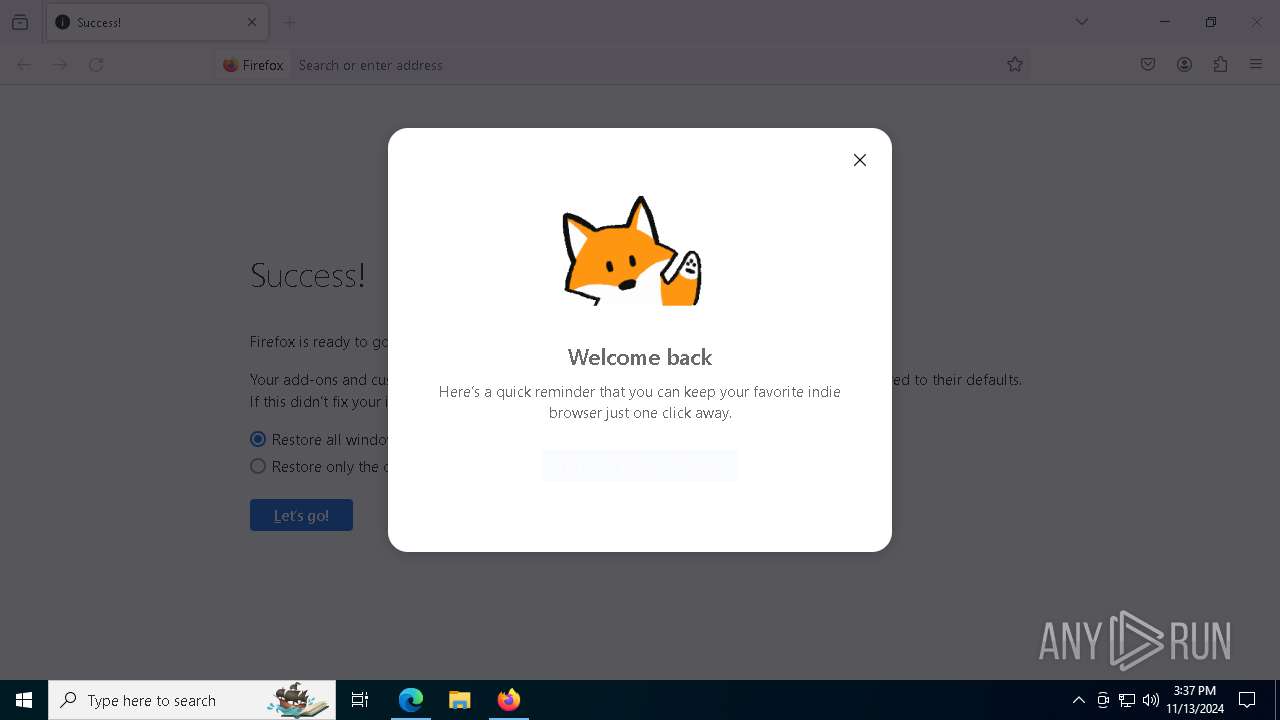
Task: Click the faded dialog primary button
Action: pyautogui.click(x=640, y=465)
